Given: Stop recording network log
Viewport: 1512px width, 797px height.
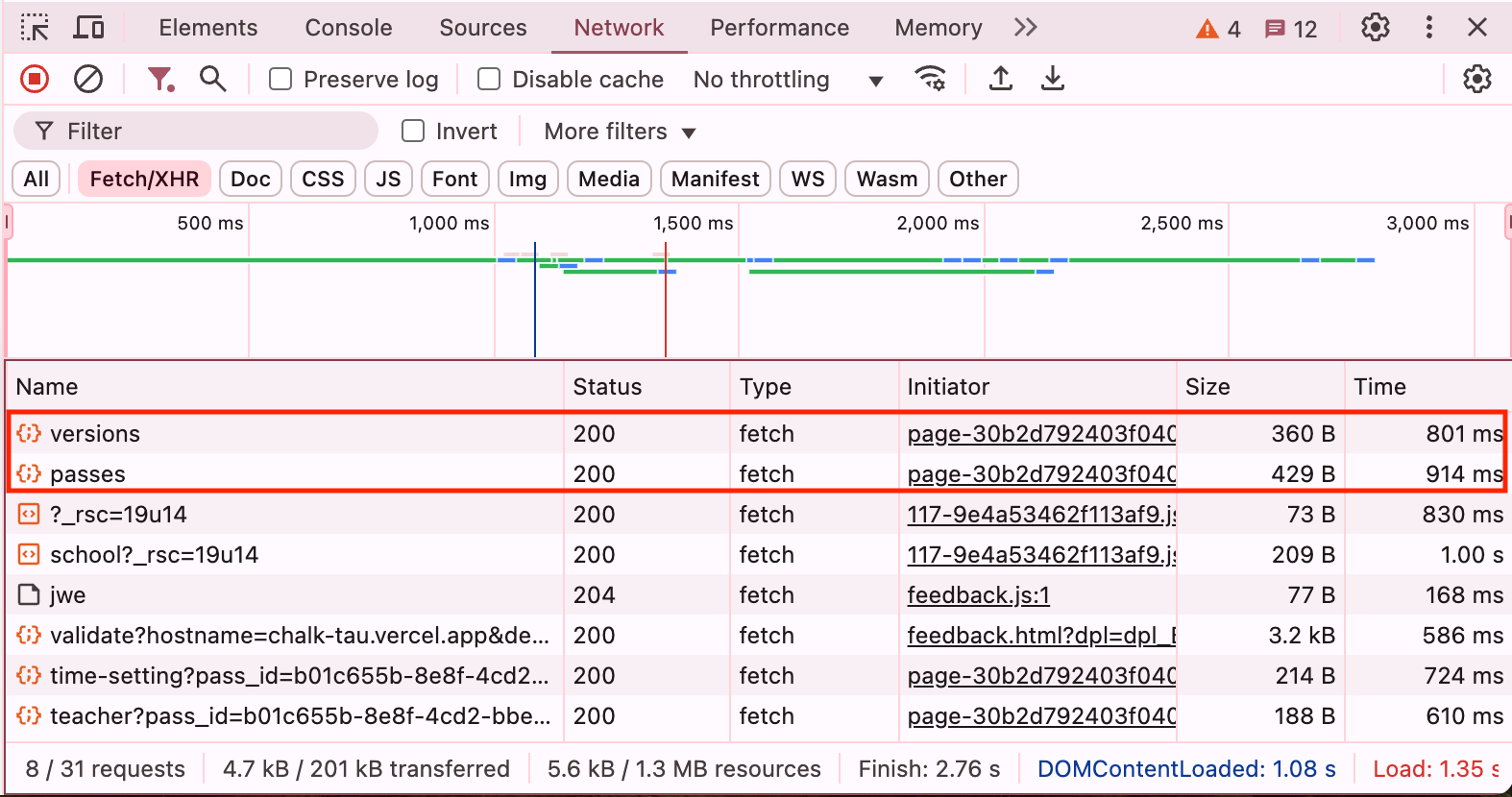Looking at the screenshot, I should [x=35, y=79].
